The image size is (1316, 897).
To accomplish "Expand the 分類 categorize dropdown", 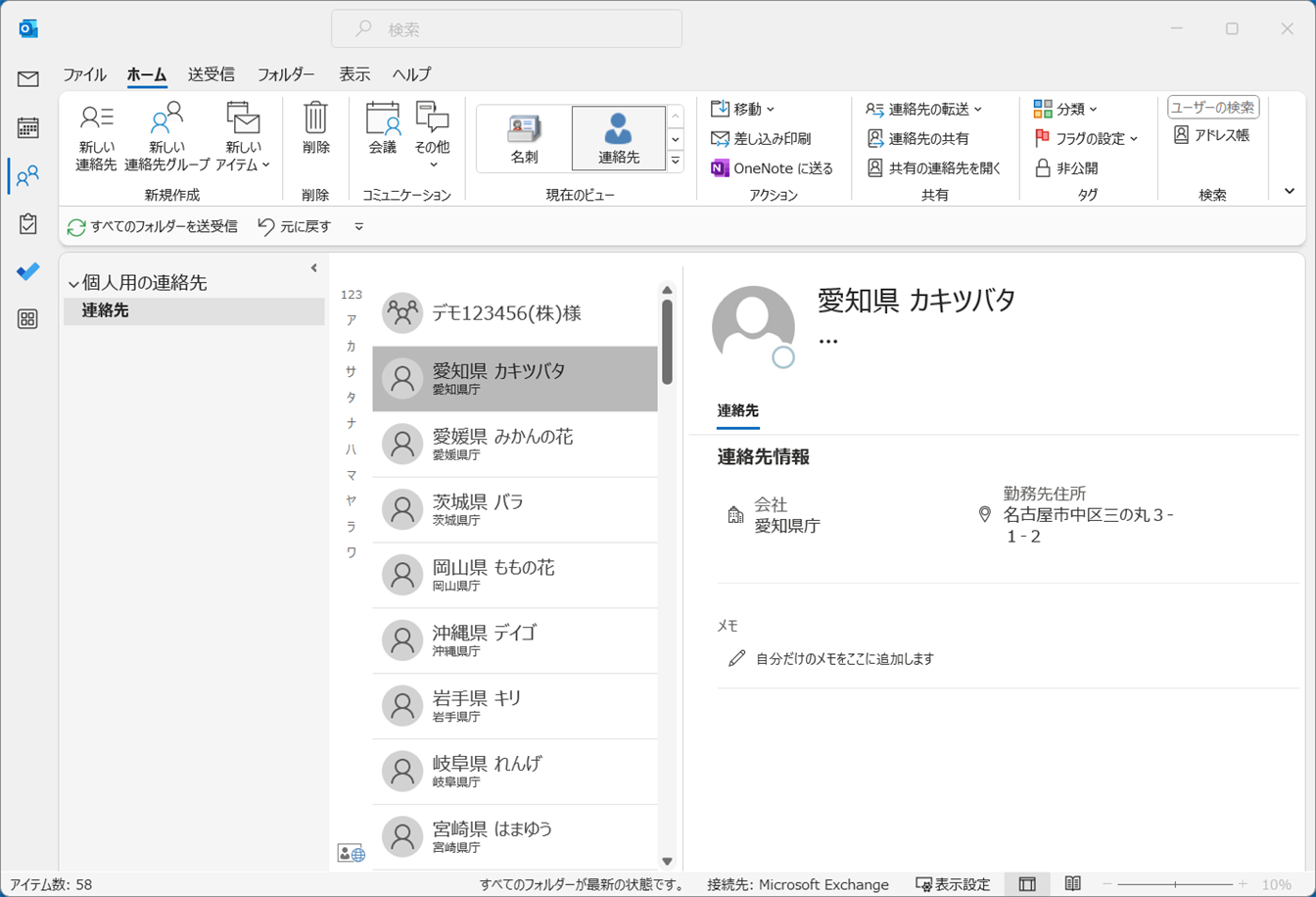I will click(1066, 109).
